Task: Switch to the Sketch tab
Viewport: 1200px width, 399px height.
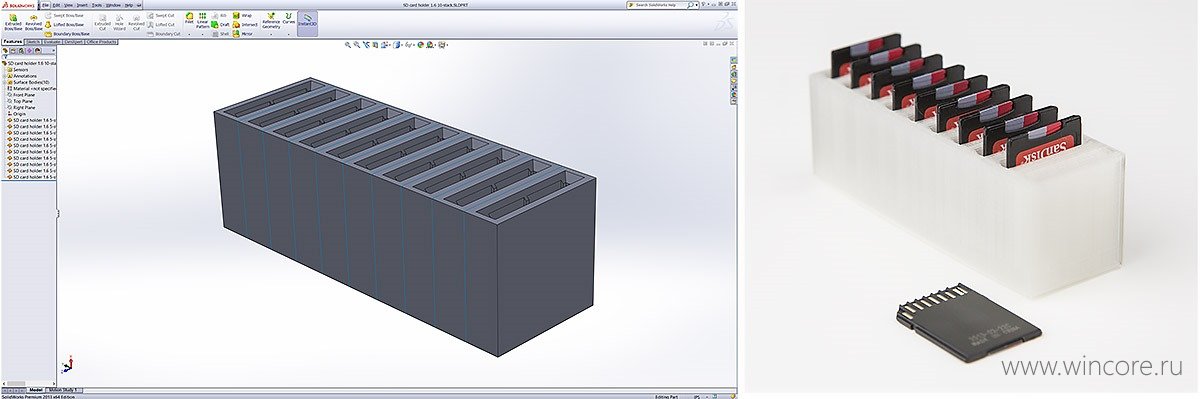Action: pyautogui.click(x=33, y=42)
